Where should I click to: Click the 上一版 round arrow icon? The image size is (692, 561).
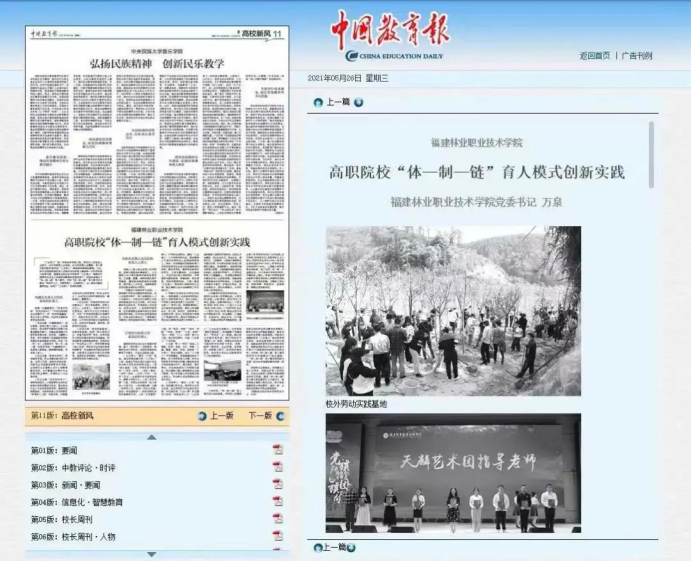(203, 416)
